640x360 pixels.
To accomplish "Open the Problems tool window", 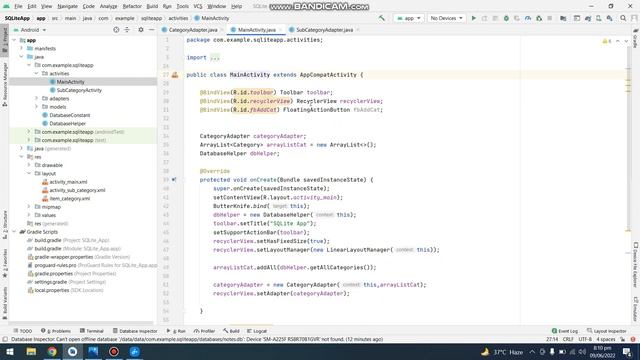I will pos(56,331).
